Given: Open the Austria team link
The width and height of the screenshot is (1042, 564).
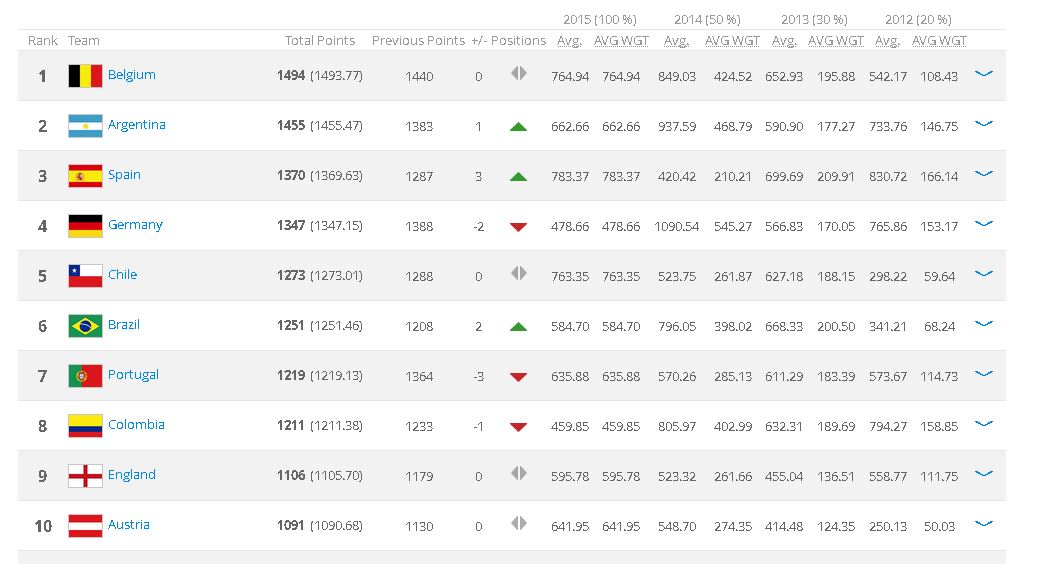Looking at the screenshot, I should (128, 525).
